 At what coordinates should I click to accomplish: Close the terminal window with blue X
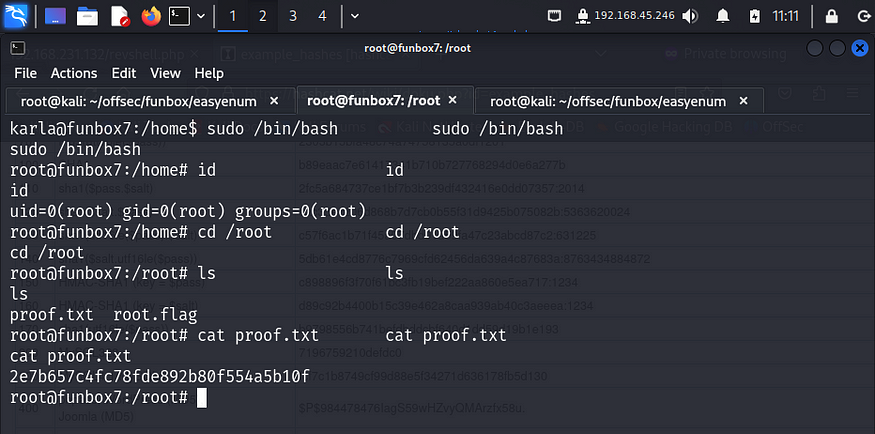(x=860, y=49)
